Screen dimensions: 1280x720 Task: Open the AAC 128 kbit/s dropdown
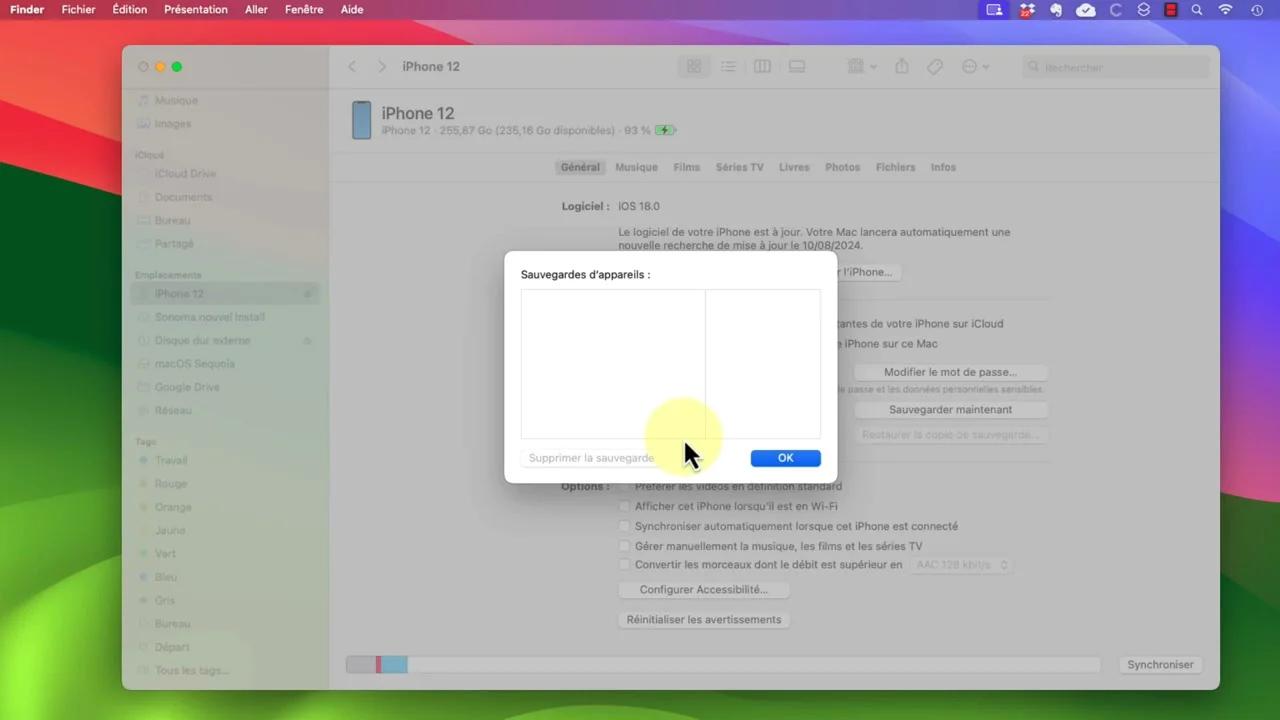coord(961,564)
